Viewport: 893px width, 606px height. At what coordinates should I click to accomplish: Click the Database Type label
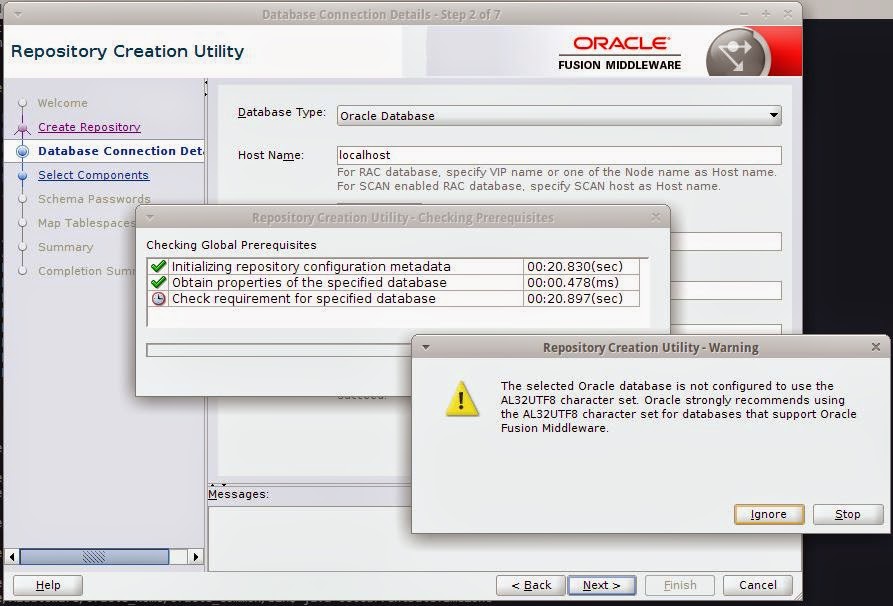coord(282,112)
